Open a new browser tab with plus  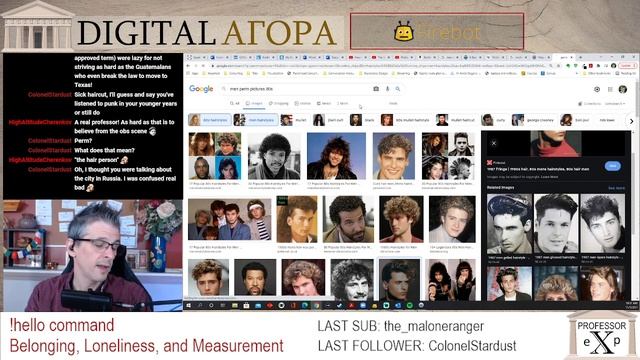(580, 57)
